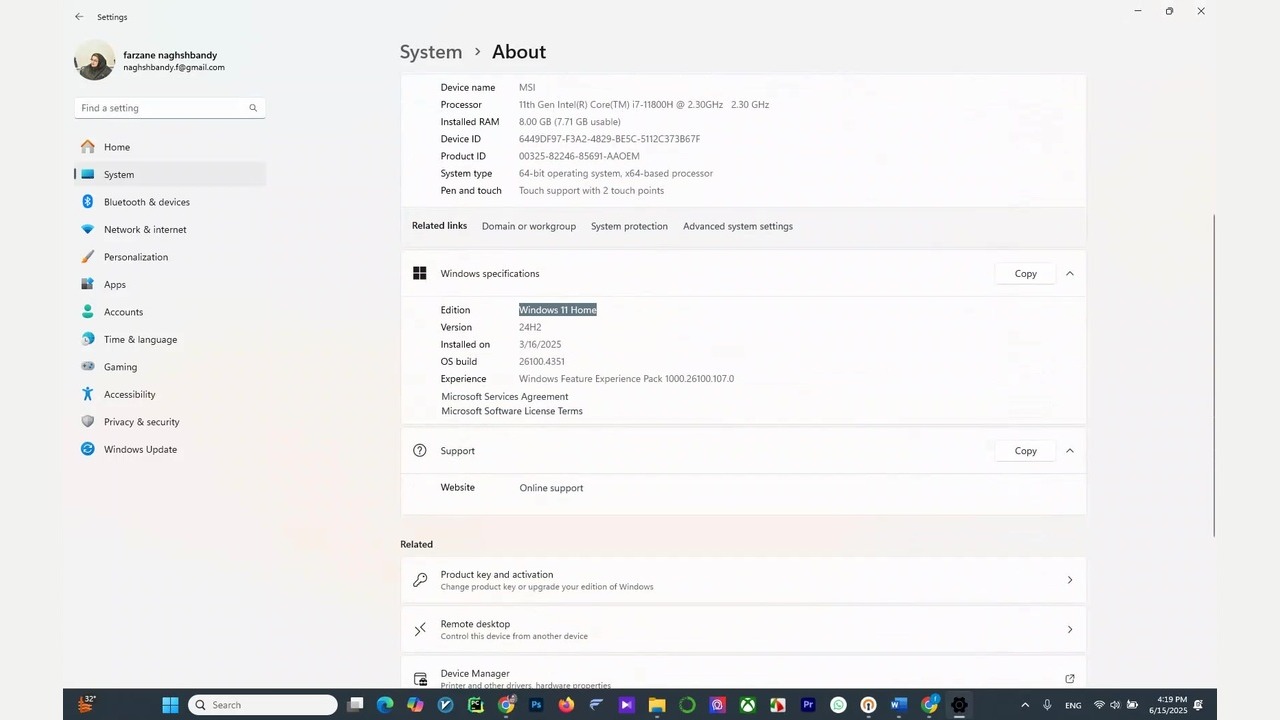Open the Xbox app from the taskbar

(x=747, y=705)
